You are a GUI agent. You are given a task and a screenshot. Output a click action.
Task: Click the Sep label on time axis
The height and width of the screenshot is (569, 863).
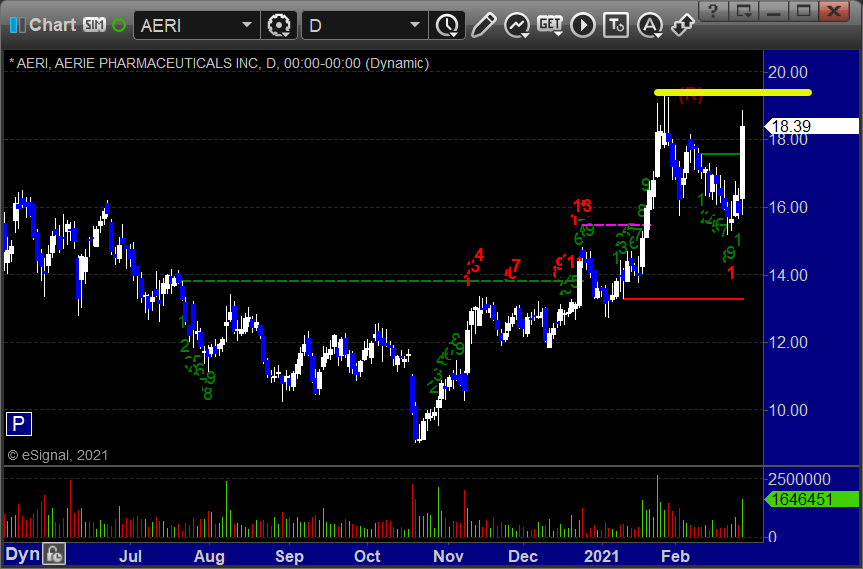pos(290,556)
